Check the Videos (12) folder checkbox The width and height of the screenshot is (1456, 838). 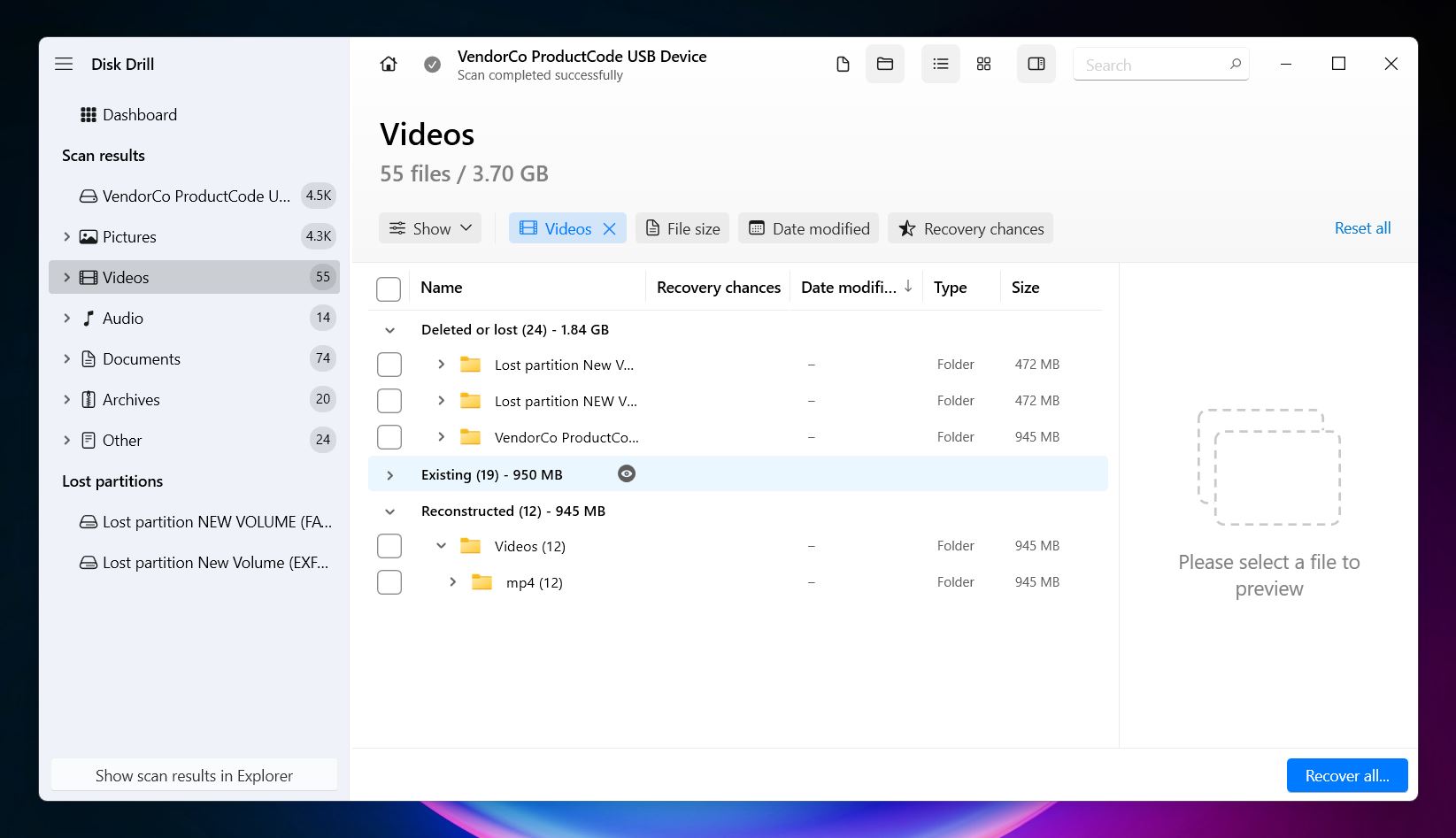click(x=389, y=546)
